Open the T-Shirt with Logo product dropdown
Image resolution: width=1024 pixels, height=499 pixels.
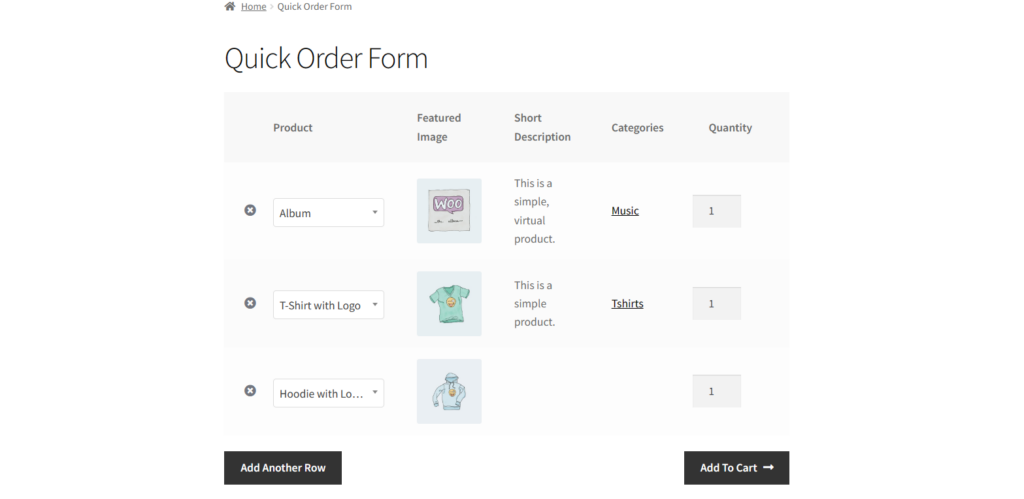point(328,305)
